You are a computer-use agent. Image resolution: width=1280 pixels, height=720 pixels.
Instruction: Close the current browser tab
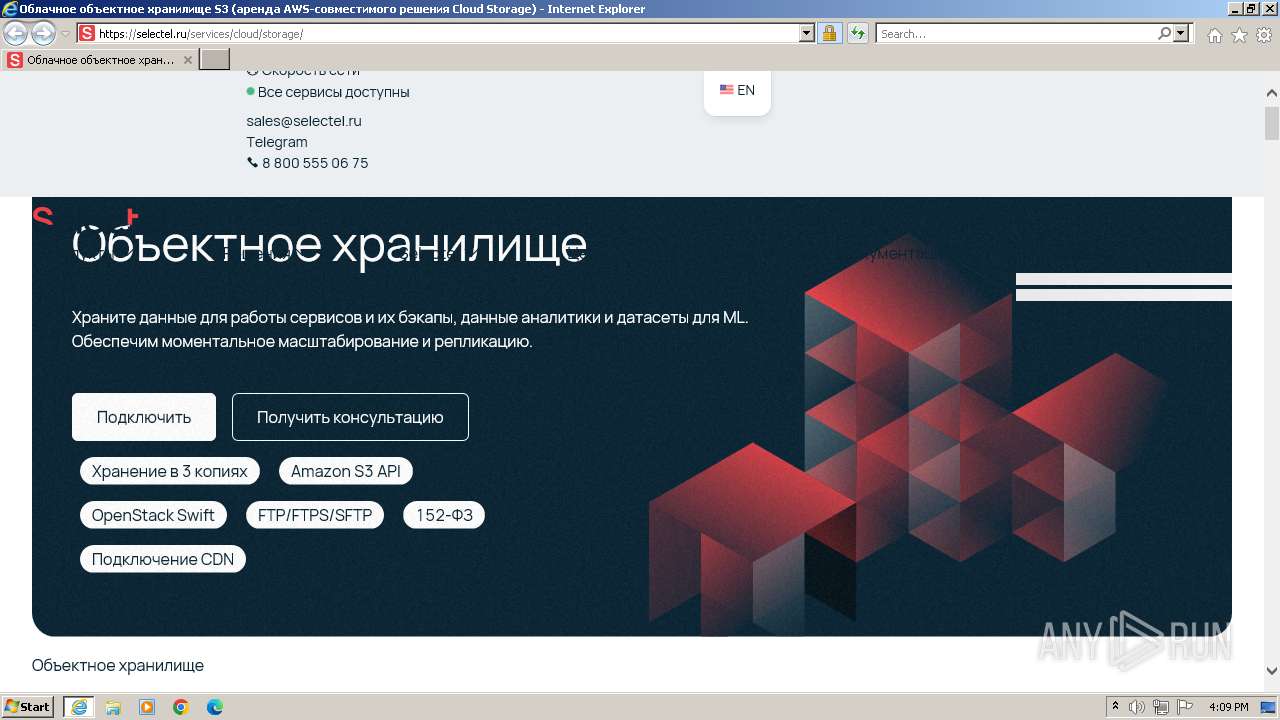[x=187, y=60]
